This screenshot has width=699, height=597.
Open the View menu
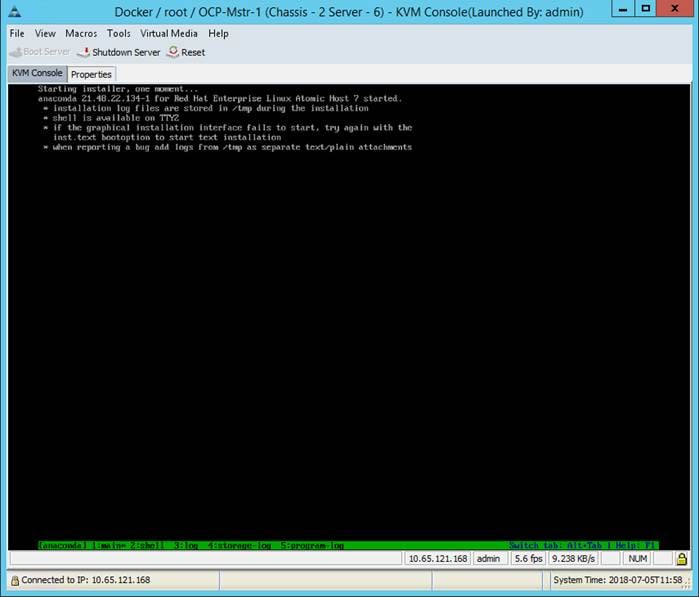pos(45,33)
